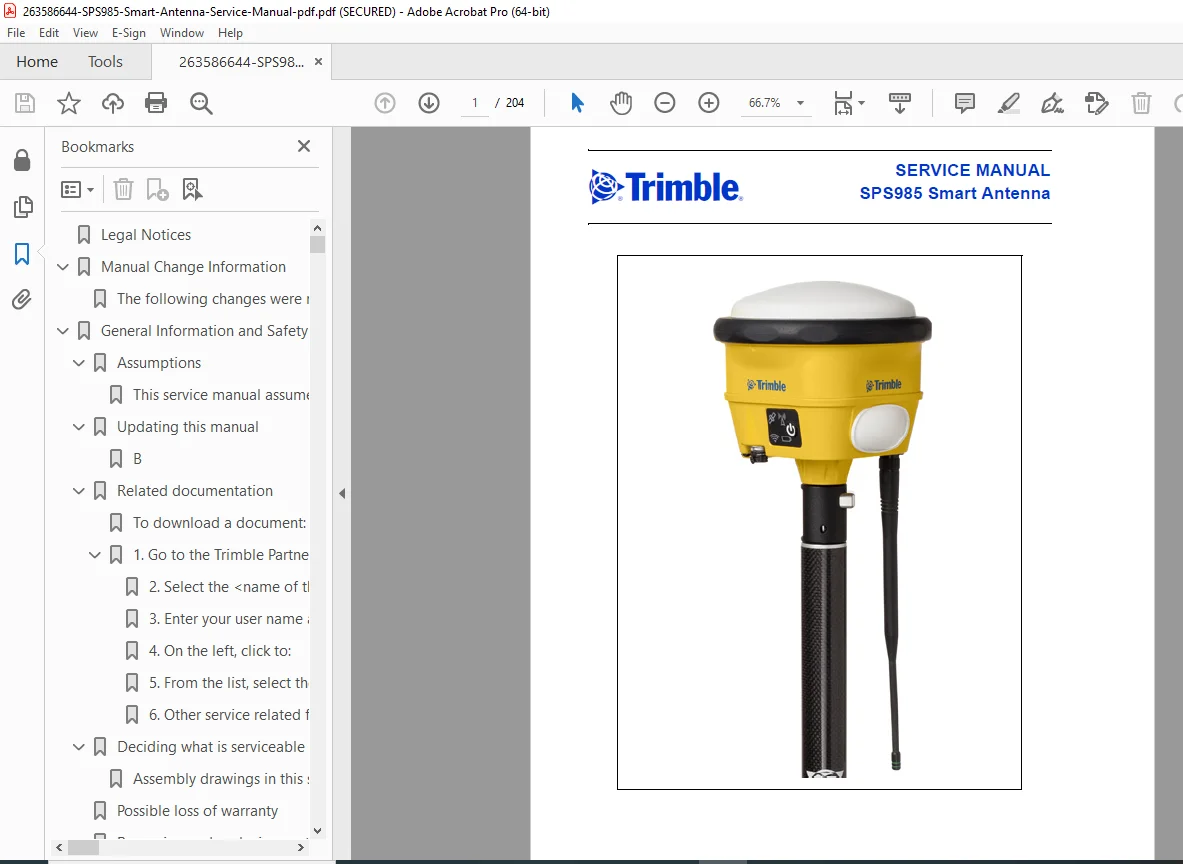Click the toolbar trash delete icon
Image resolution: width=1183 pixels, height=864 pixels.
coord(1141,103)
